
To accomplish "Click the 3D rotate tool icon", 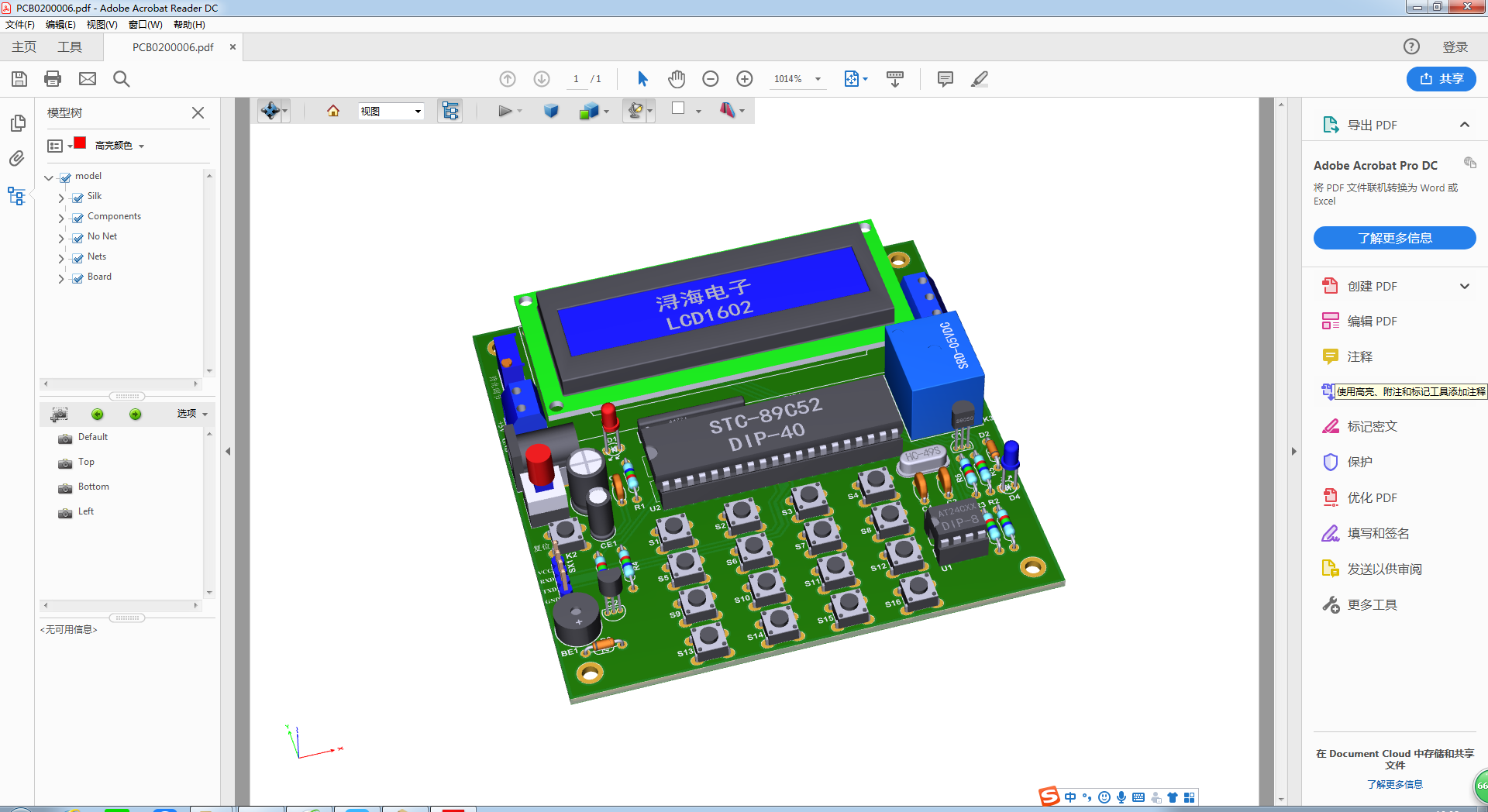I will pos(270,111).
